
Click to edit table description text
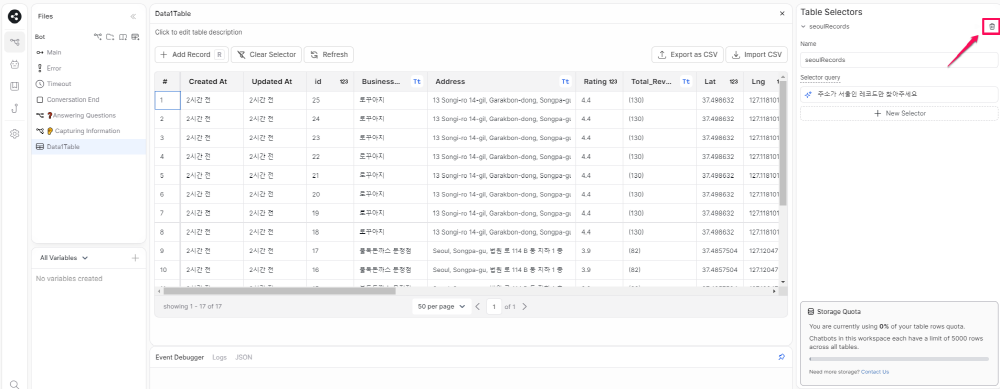coord(198,32)
